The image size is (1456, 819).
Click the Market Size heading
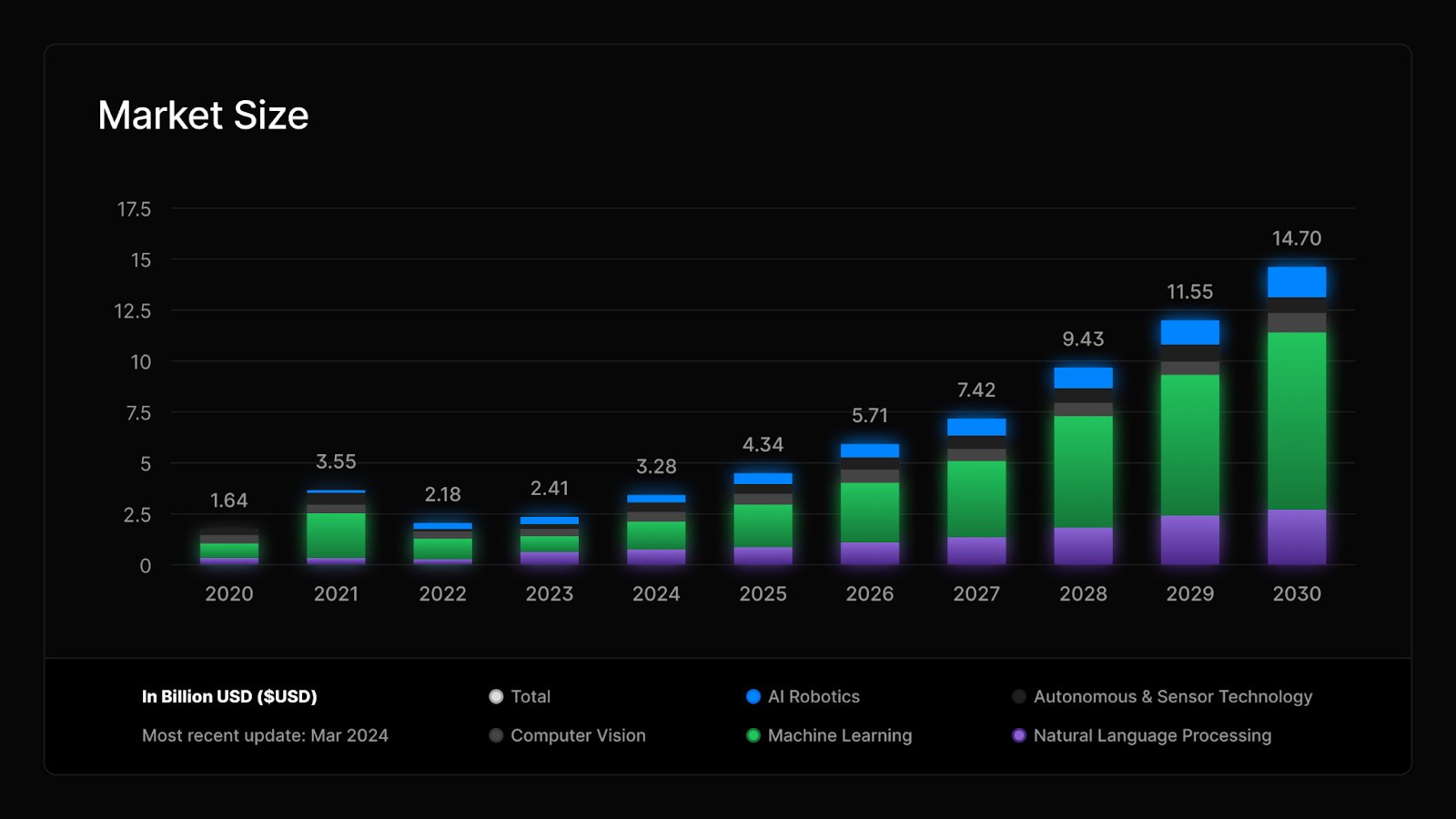(x=203, y=116)
